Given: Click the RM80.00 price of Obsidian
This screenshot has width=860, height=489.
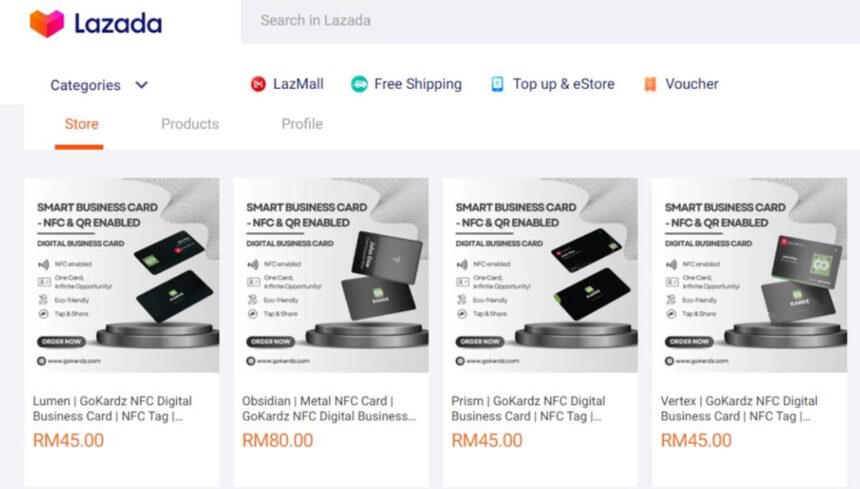Looking at the screenshot, I should (x=277, y=440).
